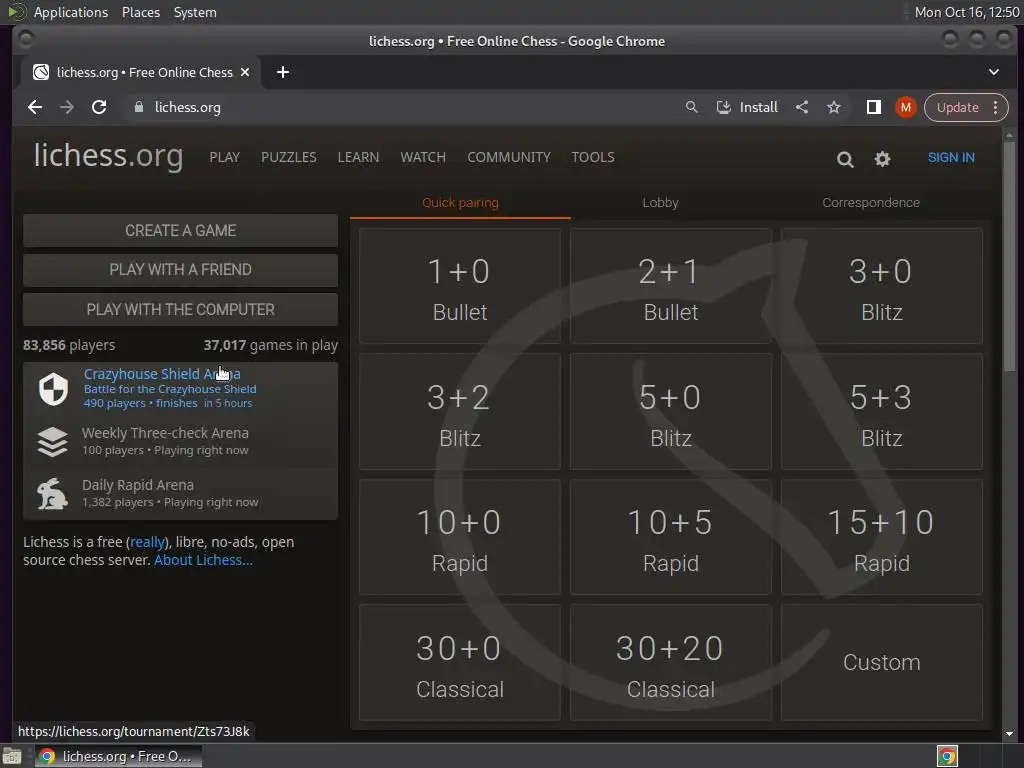Image resolution: width=1024 pixels, height=768 pixels.
Task: Start a 30+20 Classical game
Action: click(671, 662)
